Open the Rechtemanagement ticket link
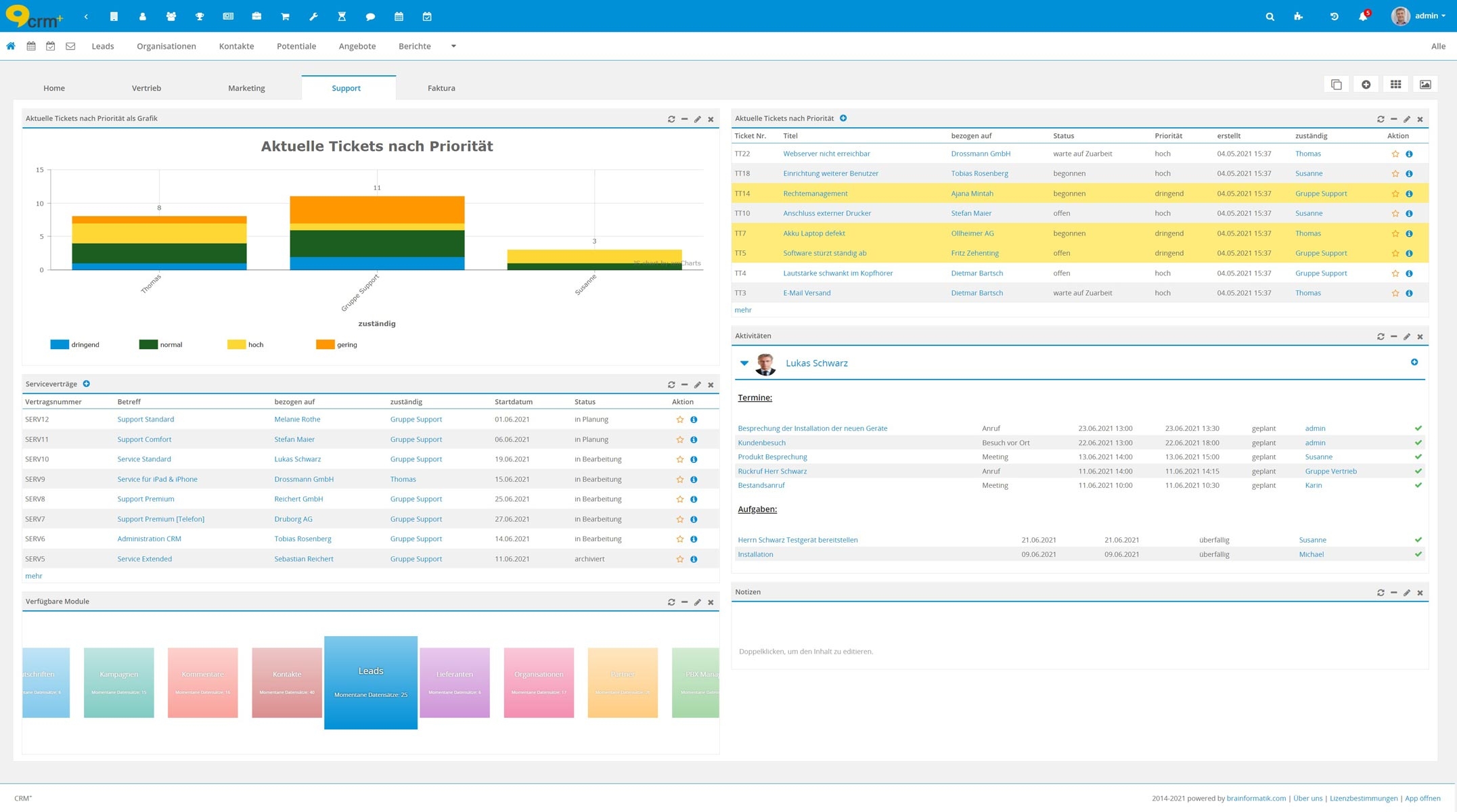 pos(815,194)
